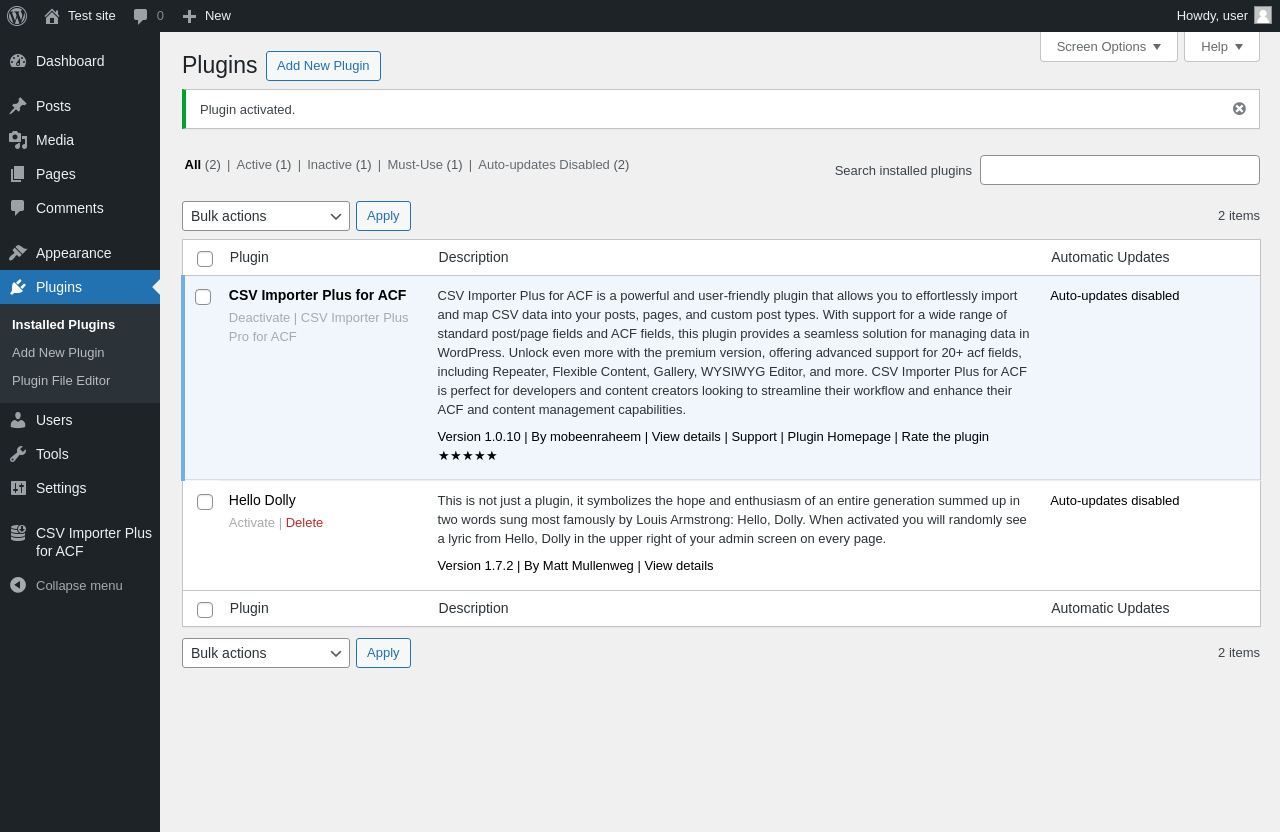Sort by the Plugin column header
This screenshot has width=1280, height=832.
click(249, 257)
